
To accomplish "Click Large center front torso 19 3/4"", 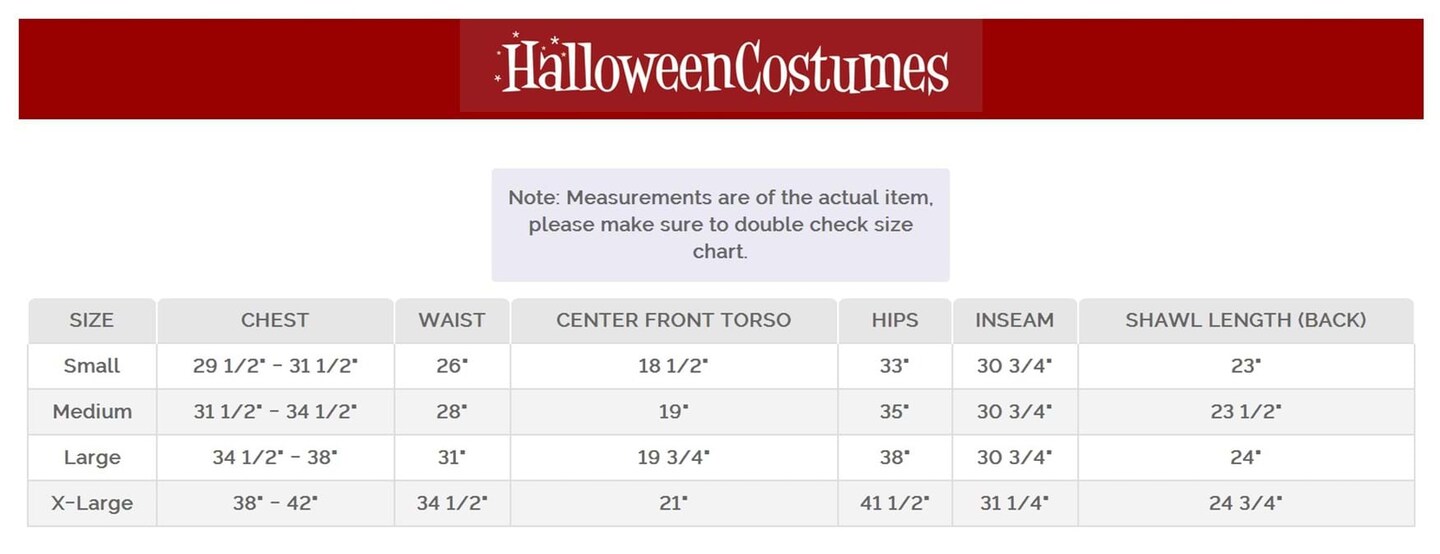I will [673, 458].
